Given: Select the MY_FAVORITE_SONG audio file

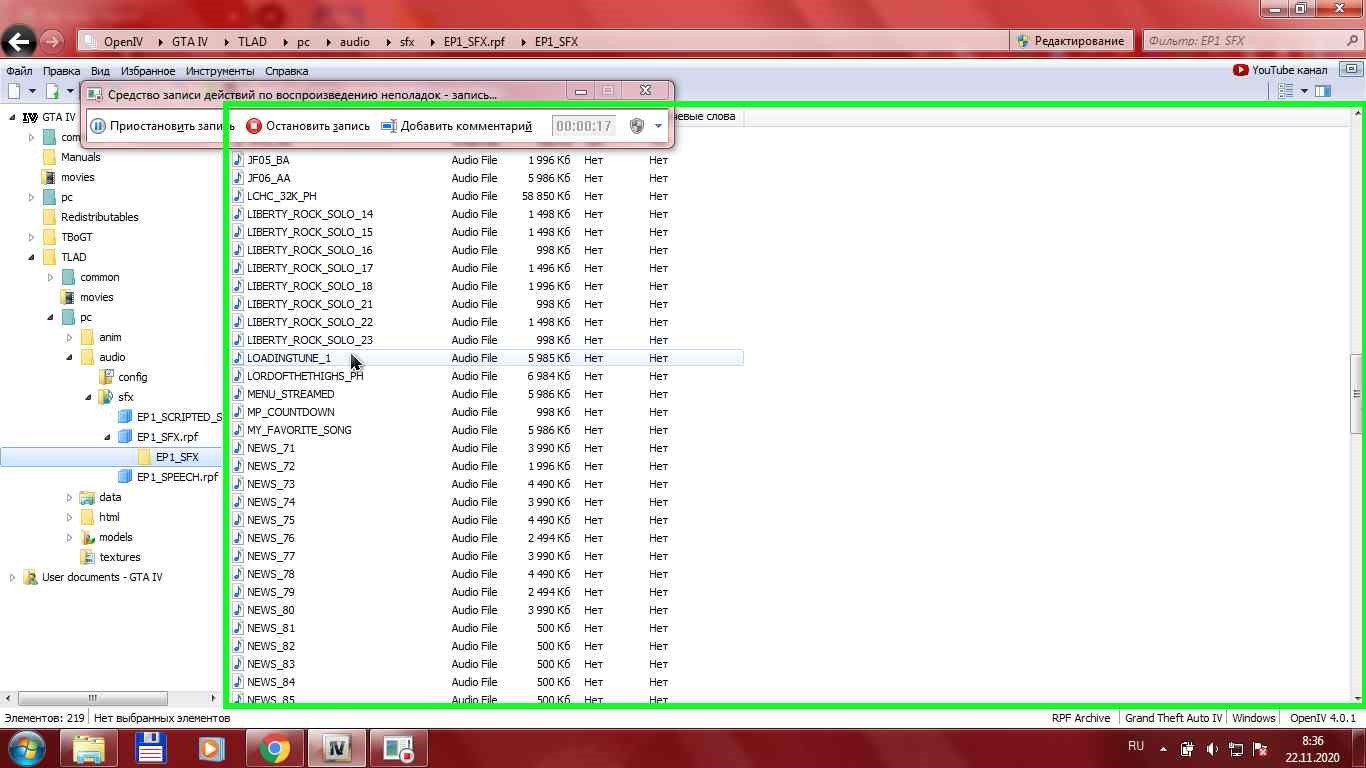Looking at the screenshot, I should pyautogui.click(x=299, y=430).
